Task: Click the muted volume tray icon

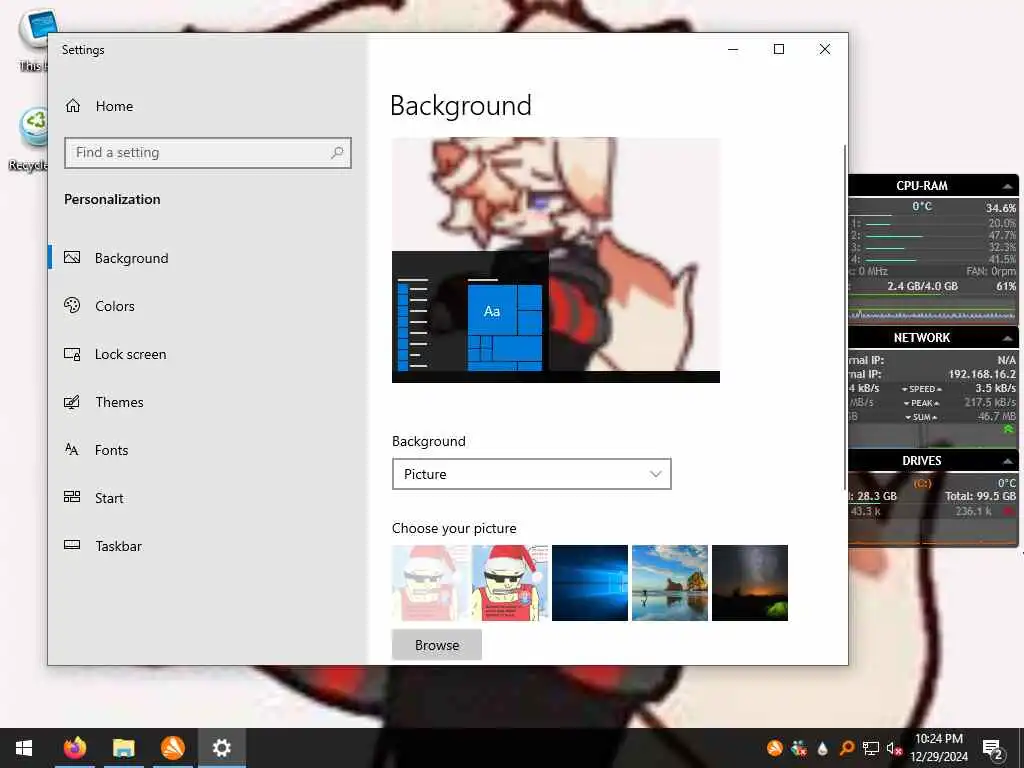Action: [x=893, y=748]
